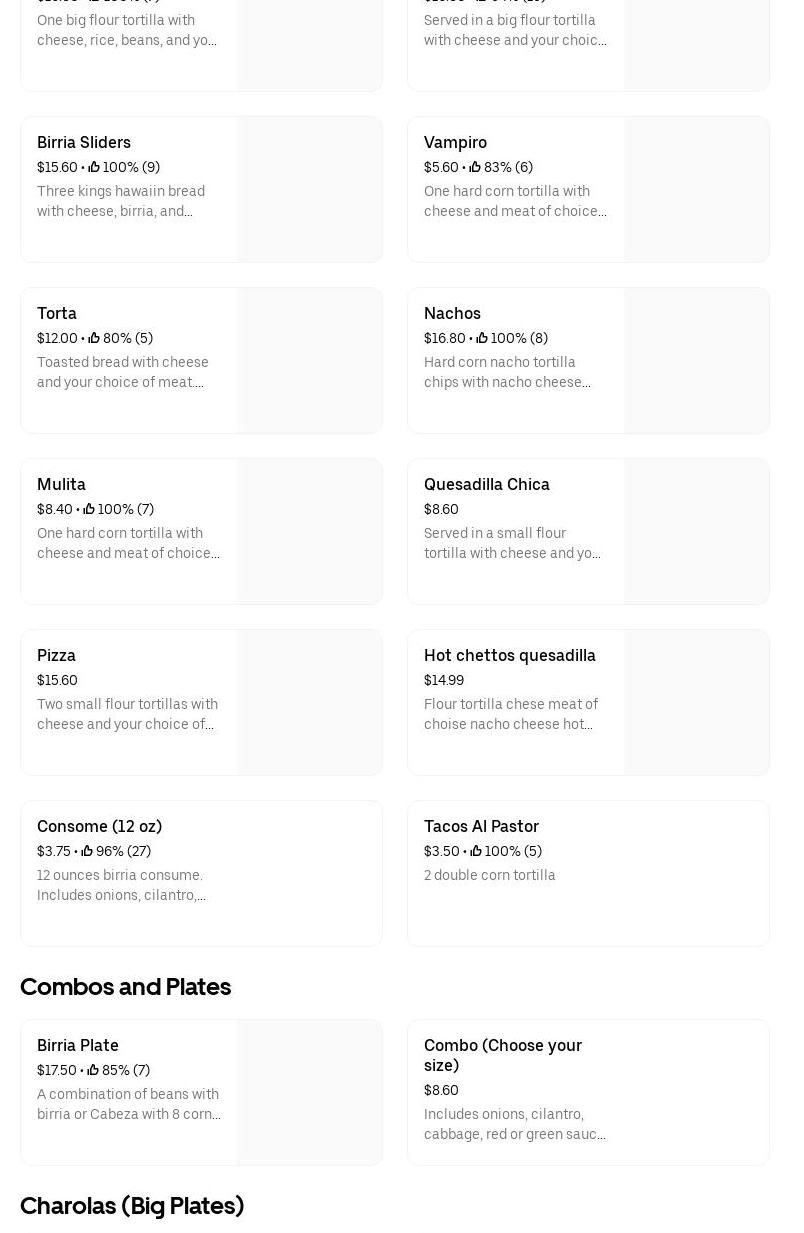Click the thumbs-up icon on Vampiro

point(475,168)
